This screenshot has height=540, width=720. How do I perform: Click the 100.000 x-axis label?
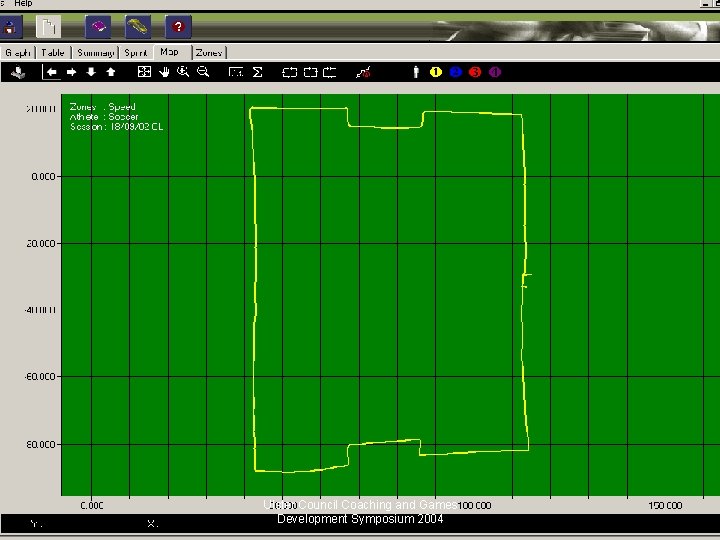474,506
